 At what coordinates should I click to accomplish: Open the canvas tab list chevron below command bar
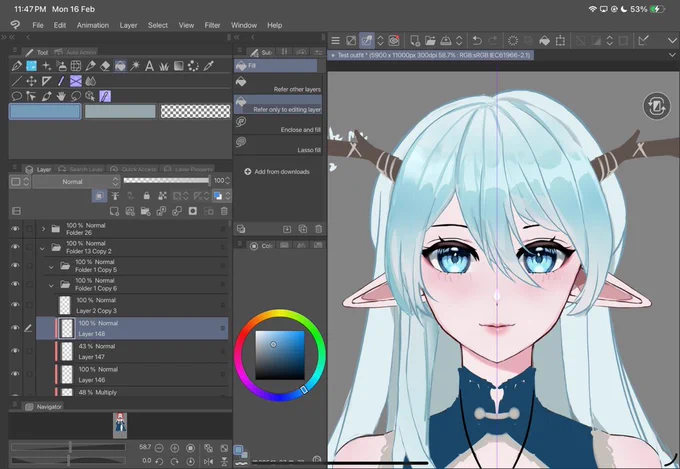[x=672, y=55]
